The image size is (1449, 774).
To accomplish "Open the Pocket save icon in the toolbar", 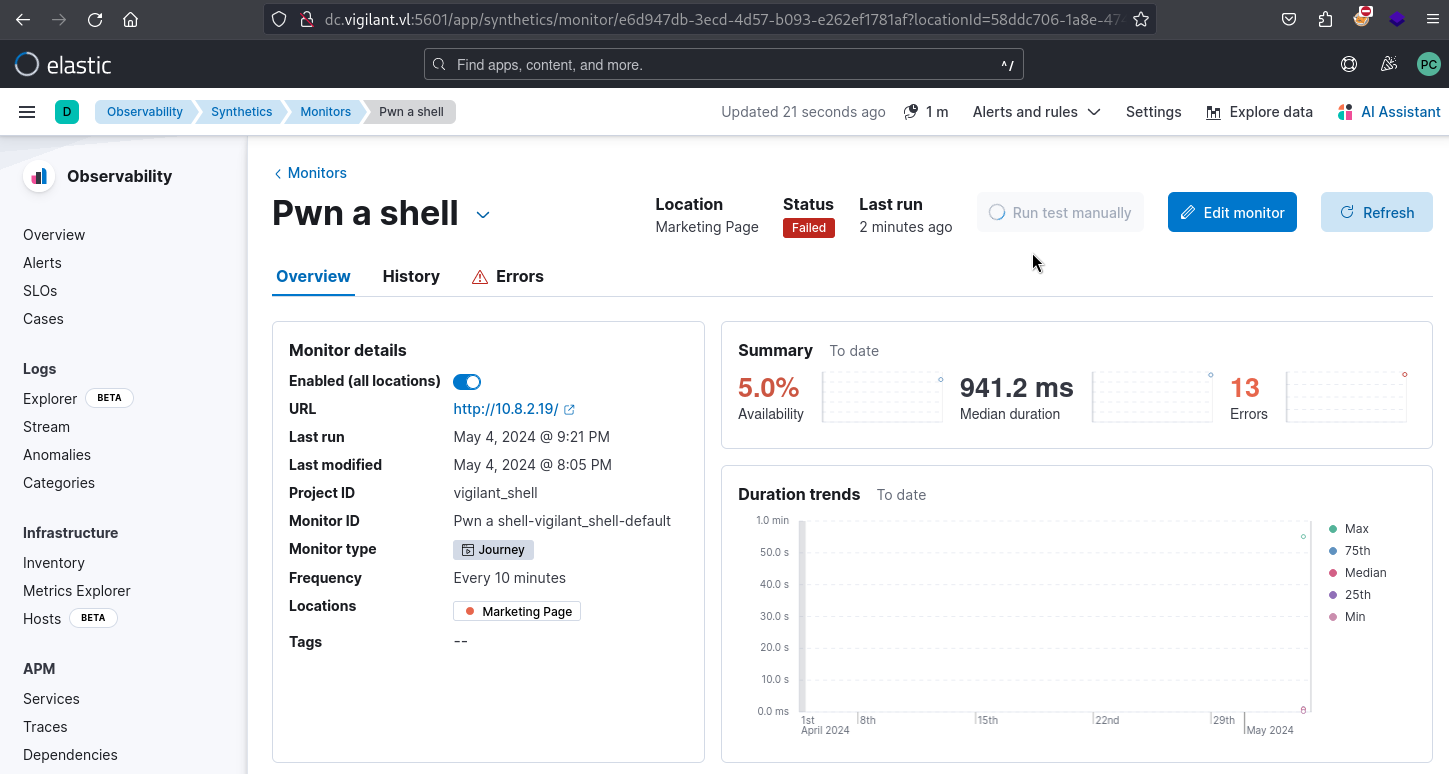I will (1290, 19).
